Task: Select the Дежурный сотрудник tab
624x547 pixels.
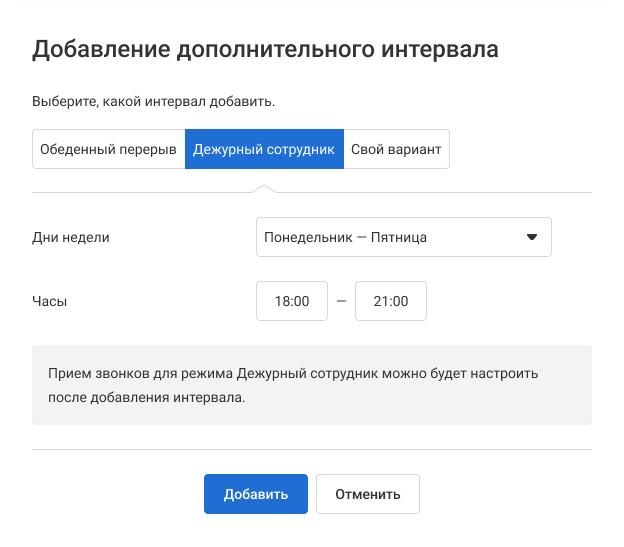Action: click(x=264, y=149)
